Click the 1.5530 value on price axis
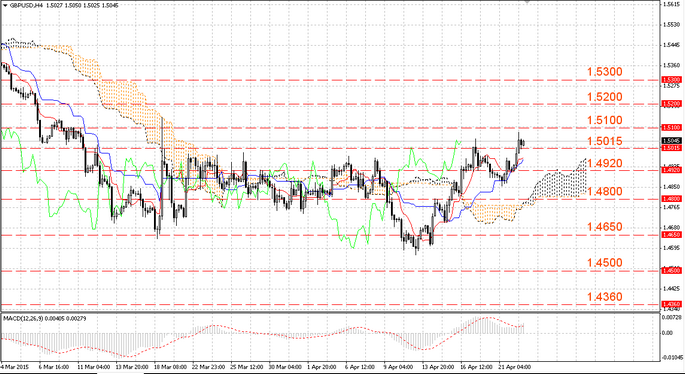Viewport: 685px width, 374px height. [x=671, y=24]
